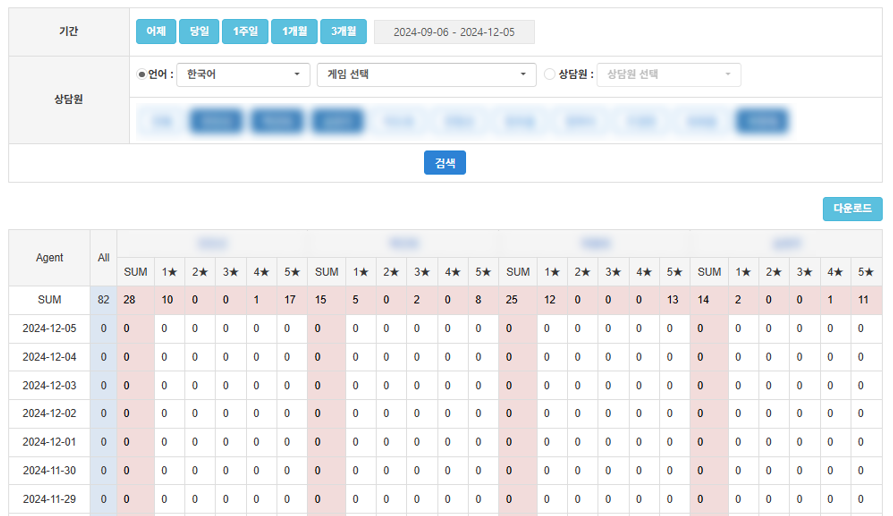Open the date range field 2024-09-06 - 2024-12-05
The height and width of the screenshot is (516, 893).
point(454,32)
